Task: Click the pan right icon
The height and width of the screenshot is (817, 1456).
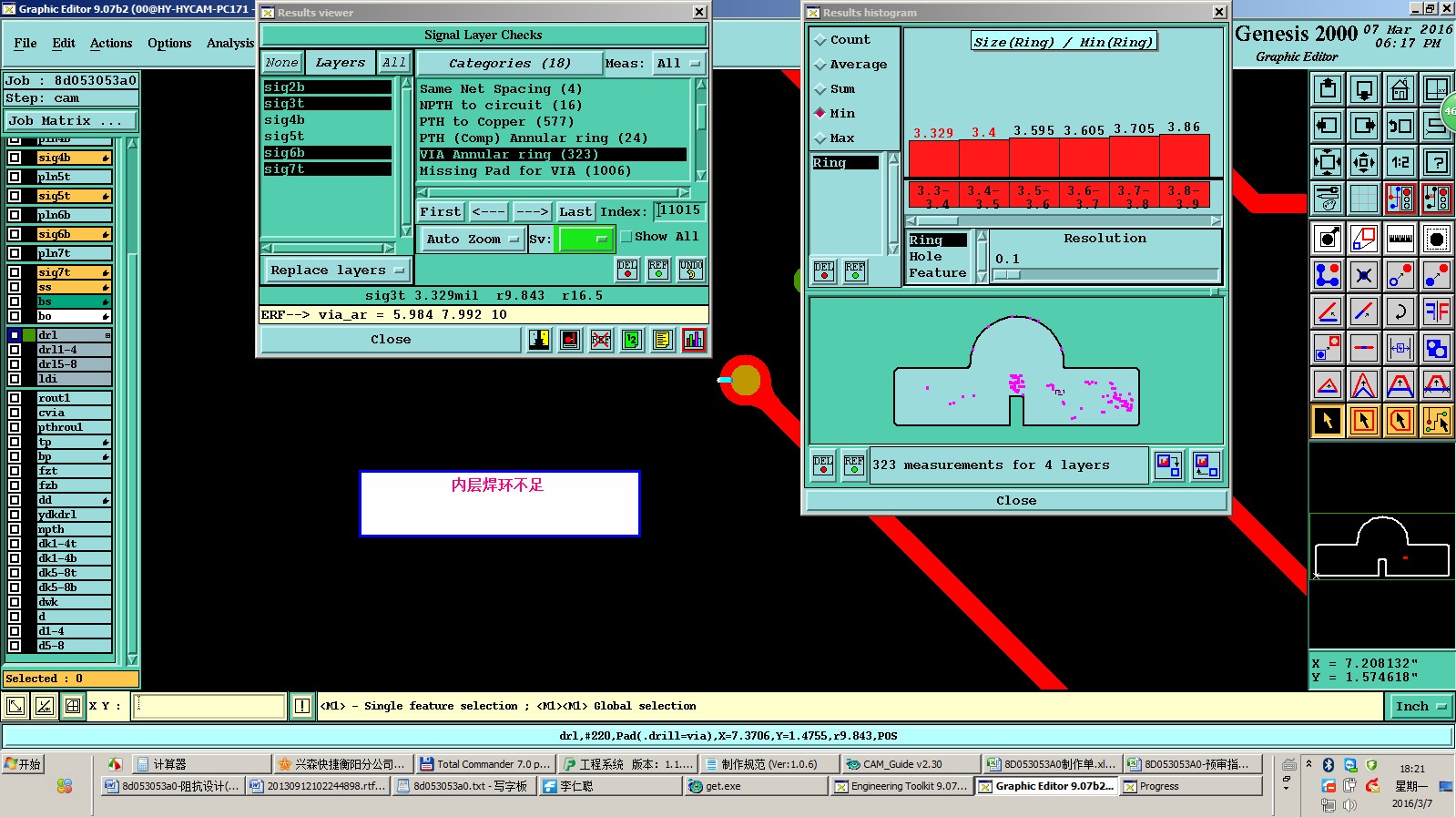Action: (x=1364, y=126)
